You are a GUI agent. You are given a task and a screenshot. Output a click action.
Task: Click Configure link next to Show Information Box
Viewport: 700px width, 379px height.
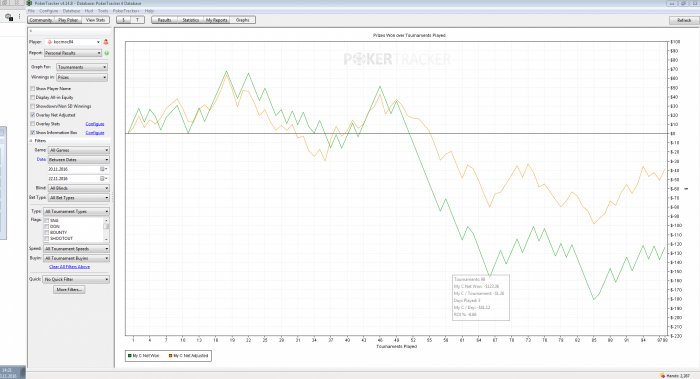[x=95, y=133]
